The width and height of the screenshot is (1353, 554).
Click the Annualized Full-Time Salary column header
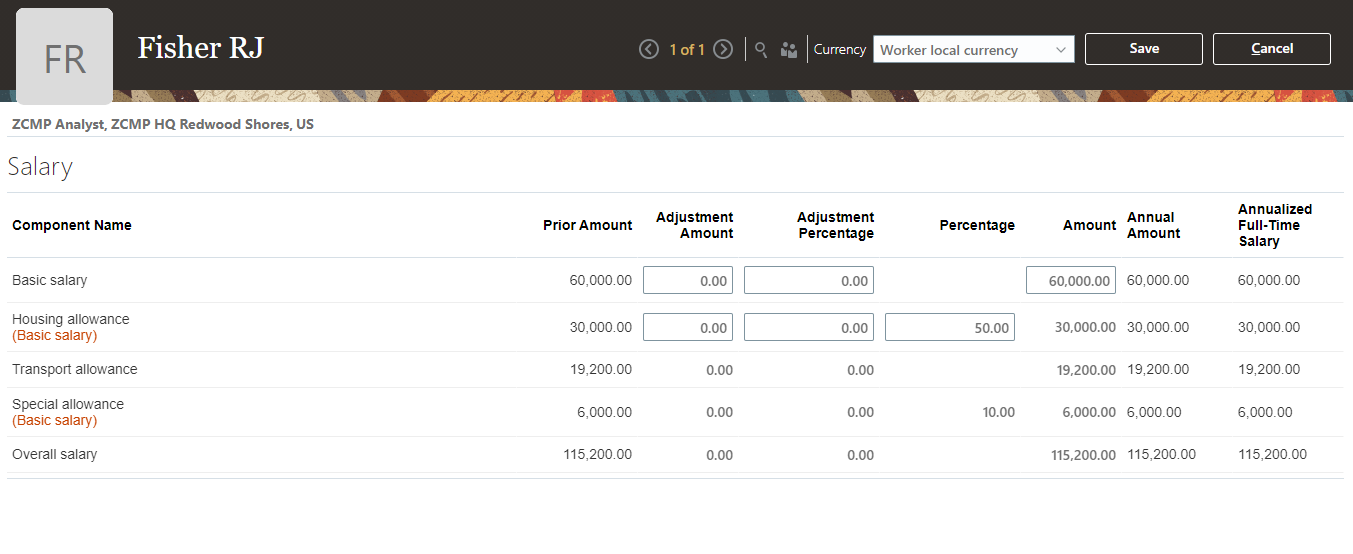tap(1274, 225)
